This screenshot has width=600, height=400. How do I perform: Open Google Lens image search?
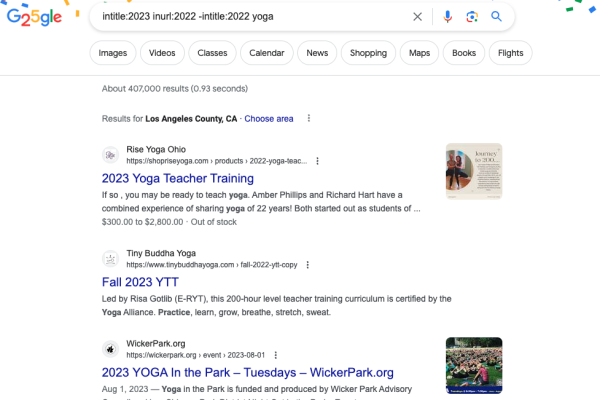click(472, 16)
